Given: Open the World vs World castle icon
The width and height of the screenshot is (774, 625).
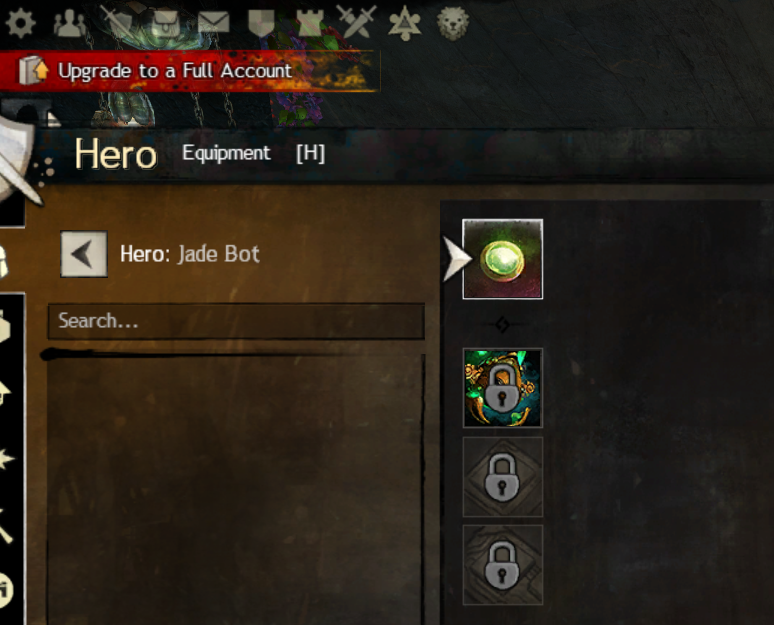Looking at the screenshot, I should click(310, 23).
